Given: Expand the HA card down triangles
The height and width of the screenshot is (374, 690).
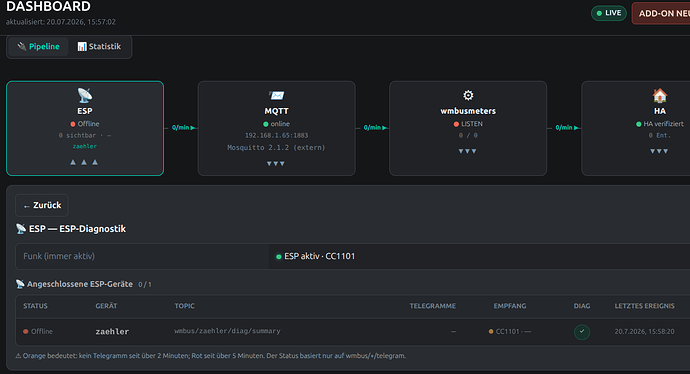Looking at the screenshot, I should pyautogui.click(x=659, y=151).
